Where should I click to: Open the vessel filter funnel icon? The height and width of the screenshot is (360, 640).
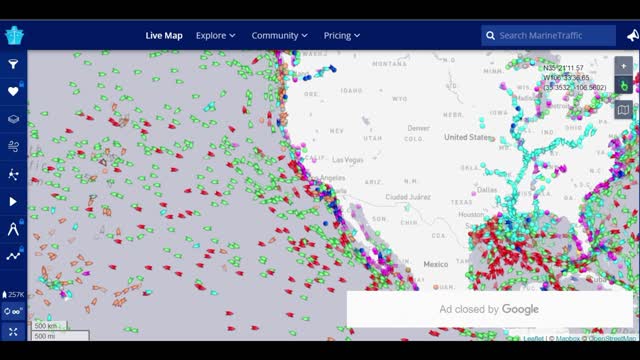point(13,64)
